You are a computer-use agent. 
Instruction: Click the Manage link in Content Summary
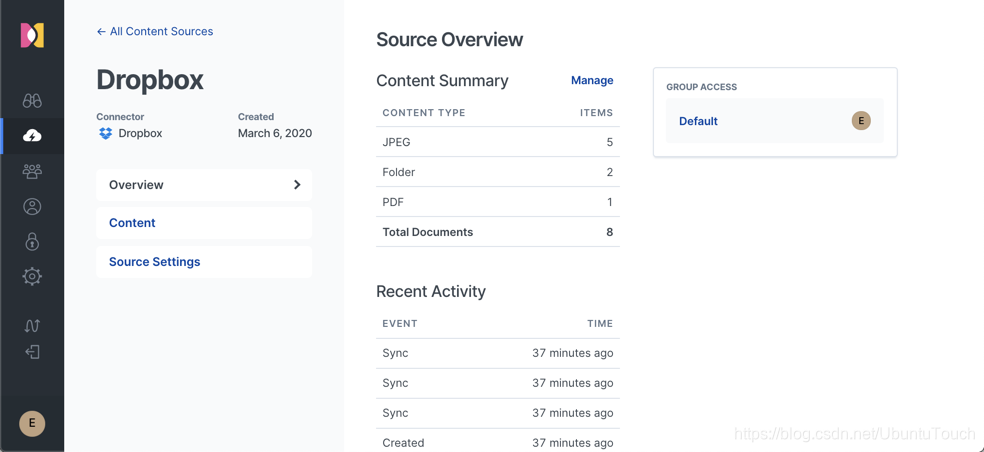coord(592,80)
